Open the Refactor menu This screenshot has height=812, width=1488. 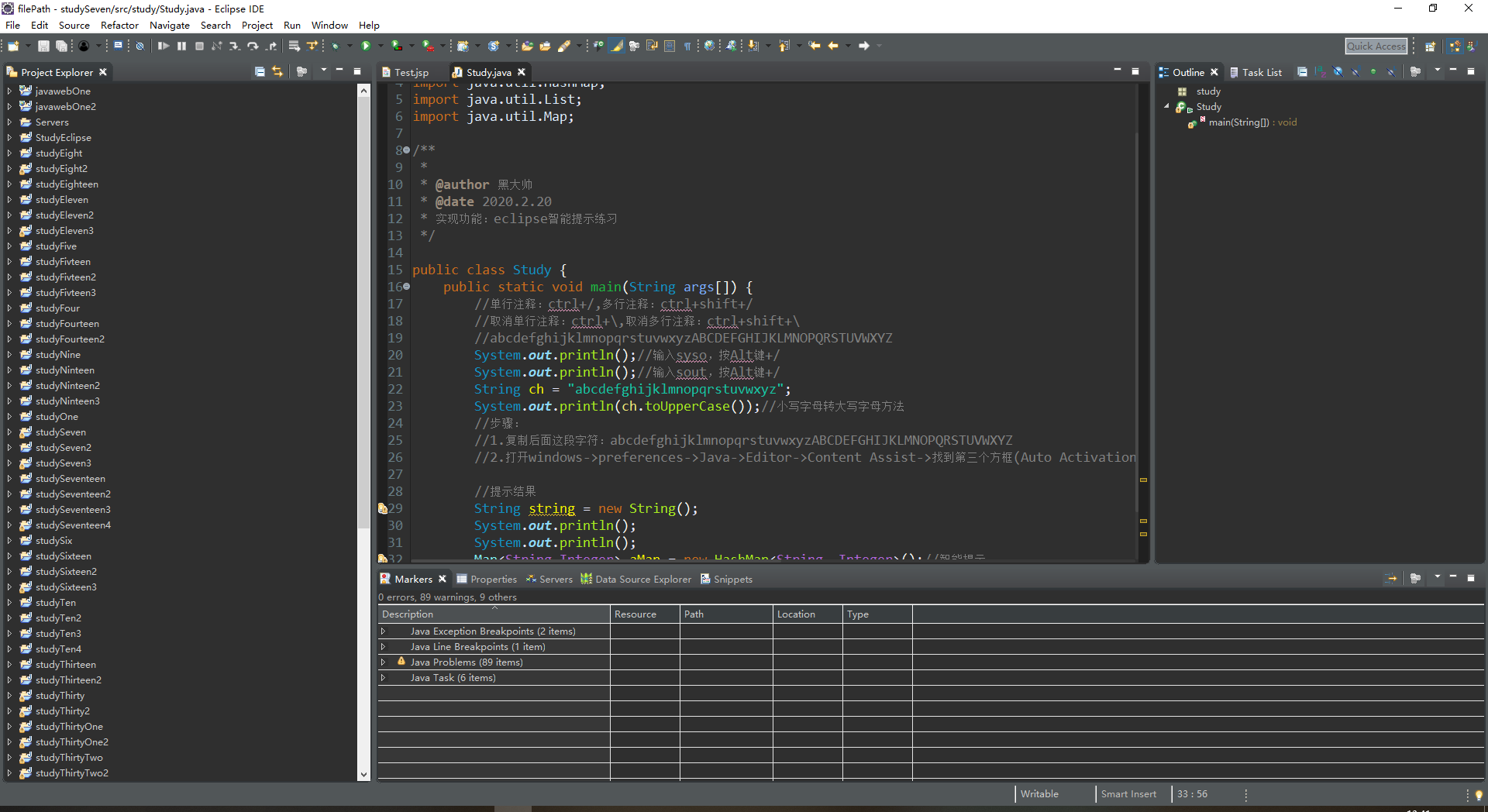tap(119, 26)
